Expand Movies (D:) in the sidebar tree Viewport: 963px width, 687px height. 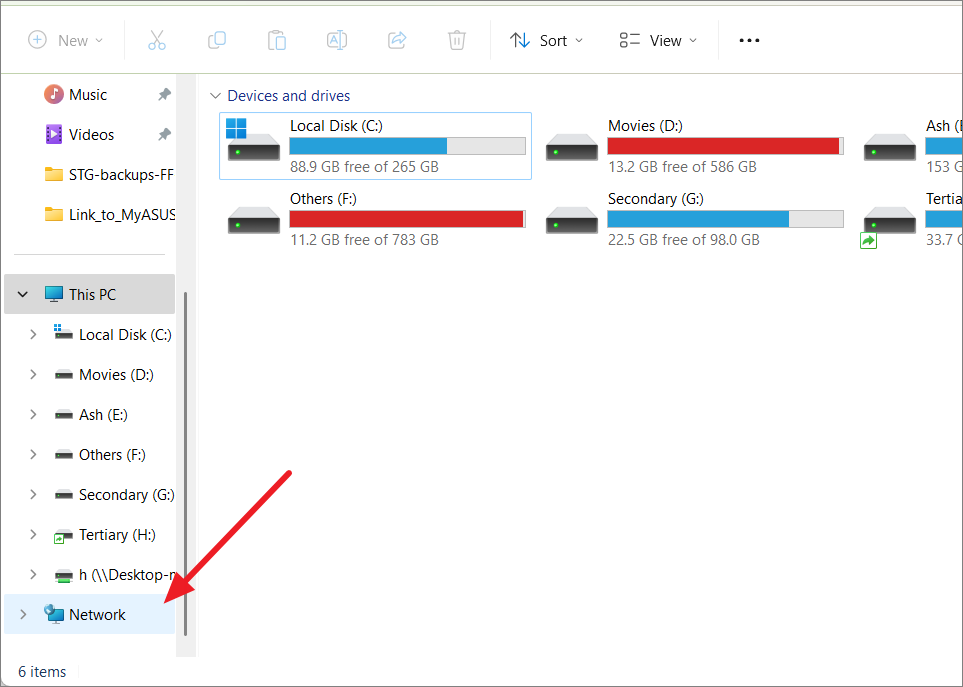(33, 374)
